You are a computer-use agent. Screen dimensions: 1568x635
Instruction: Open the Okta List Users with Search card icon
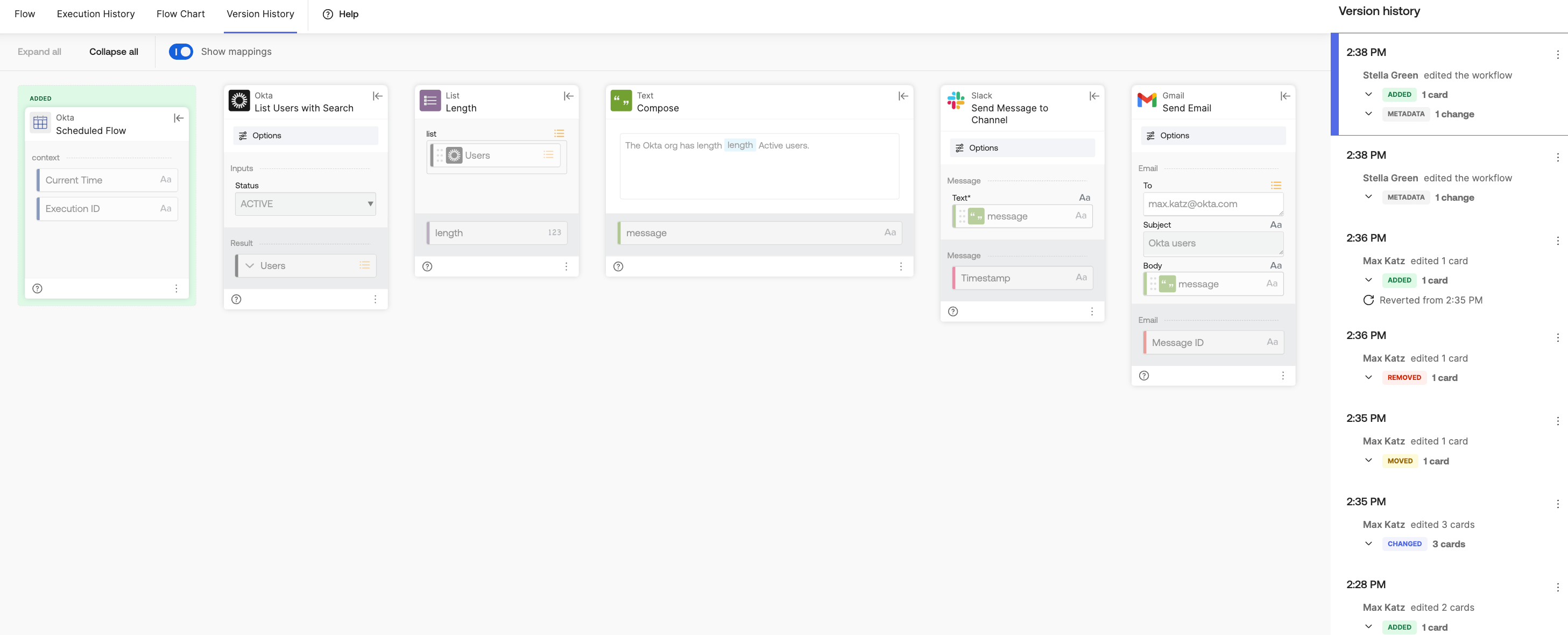pos(239,101)
